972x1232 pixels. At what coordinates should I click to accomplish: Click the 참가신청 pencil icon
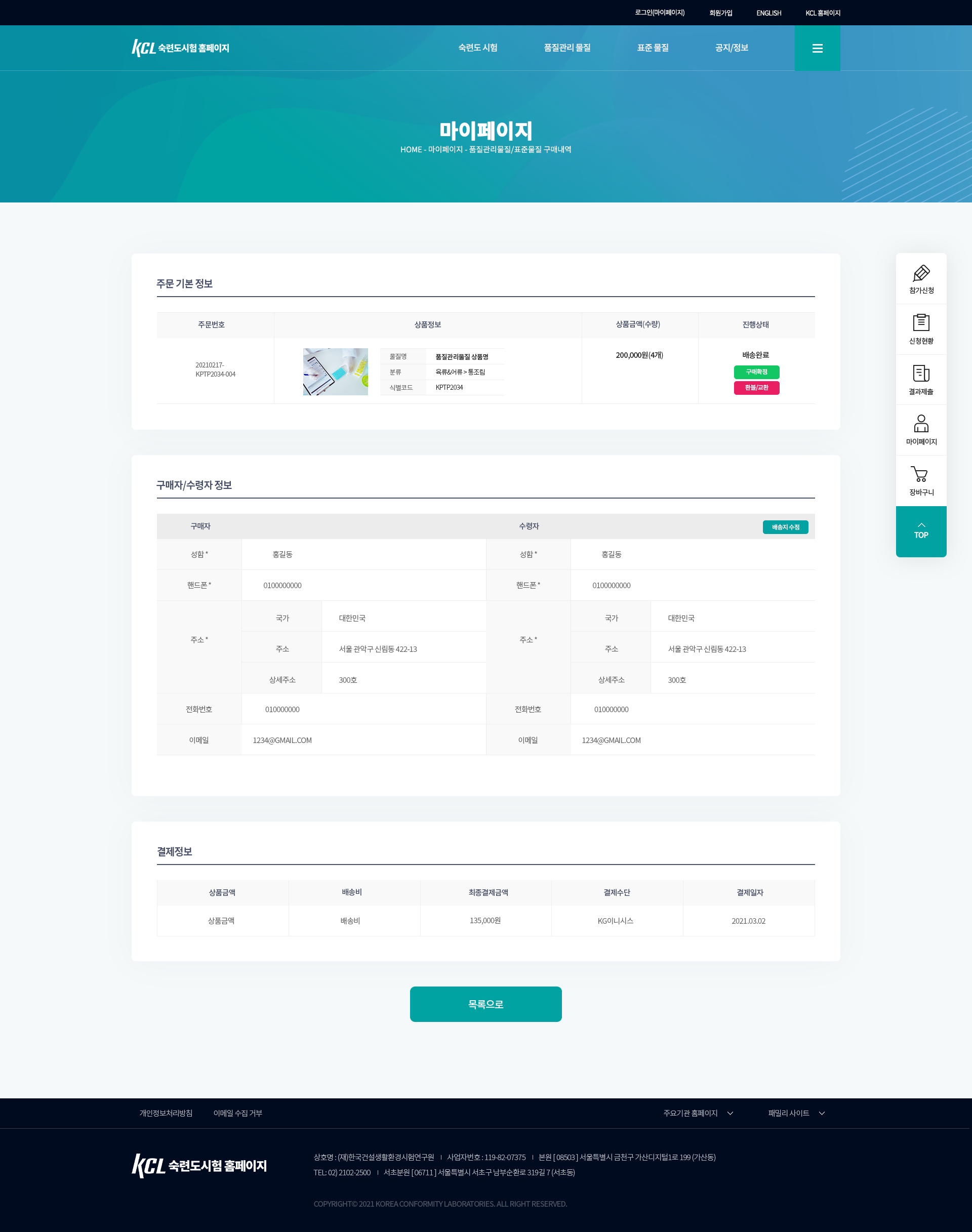coord(921,274)
